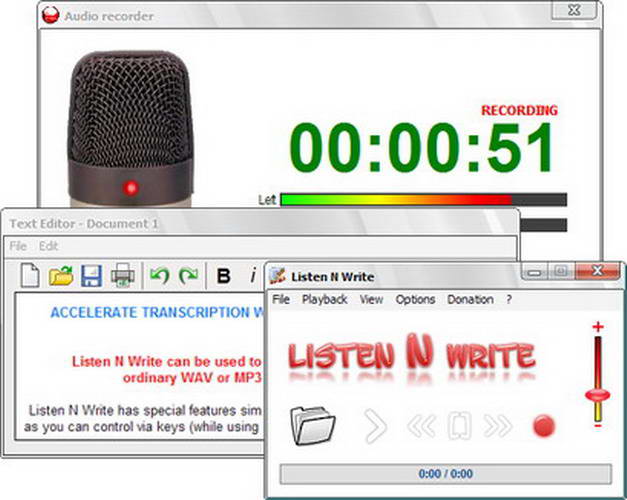The width and height of the screenshot is (627, 500).
Task: Open the Donation menu
Action: click(x=470, y=300)
